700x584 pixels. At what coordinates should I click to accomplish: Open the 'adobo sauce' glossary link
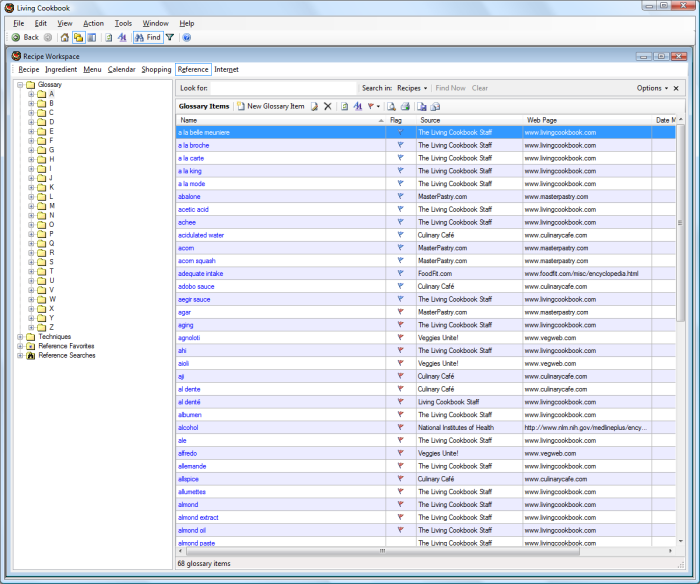(196, 286)
